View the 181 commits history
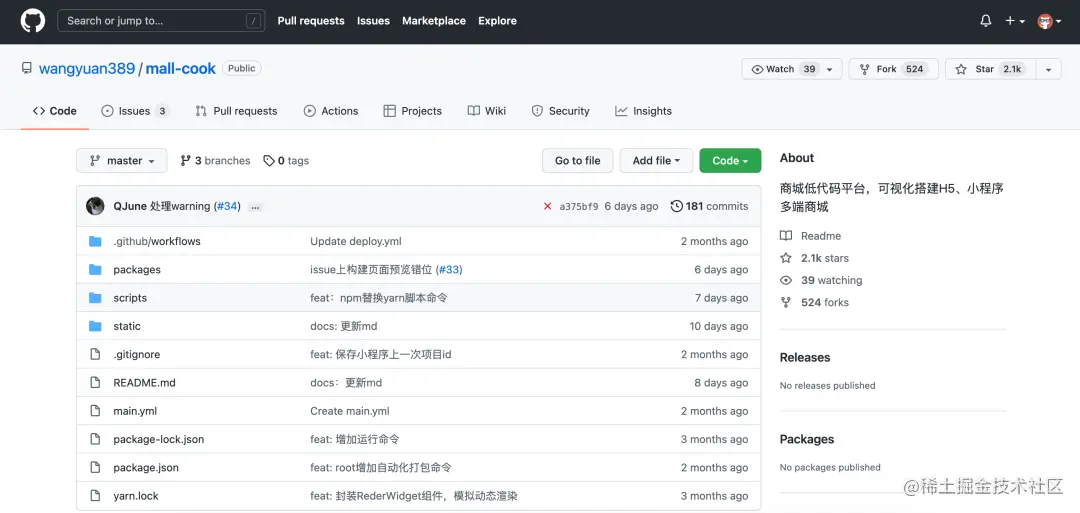This screenshot has width=1080, height=513. pyautogui.click(x=709, y=206)
